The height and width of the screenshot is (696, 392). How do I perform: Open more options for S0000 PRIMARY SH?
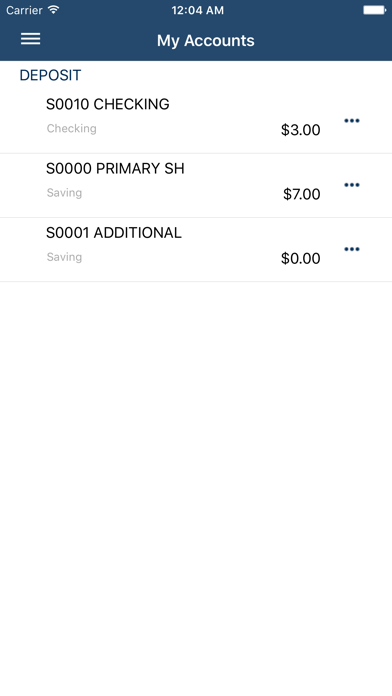(352, 185)
